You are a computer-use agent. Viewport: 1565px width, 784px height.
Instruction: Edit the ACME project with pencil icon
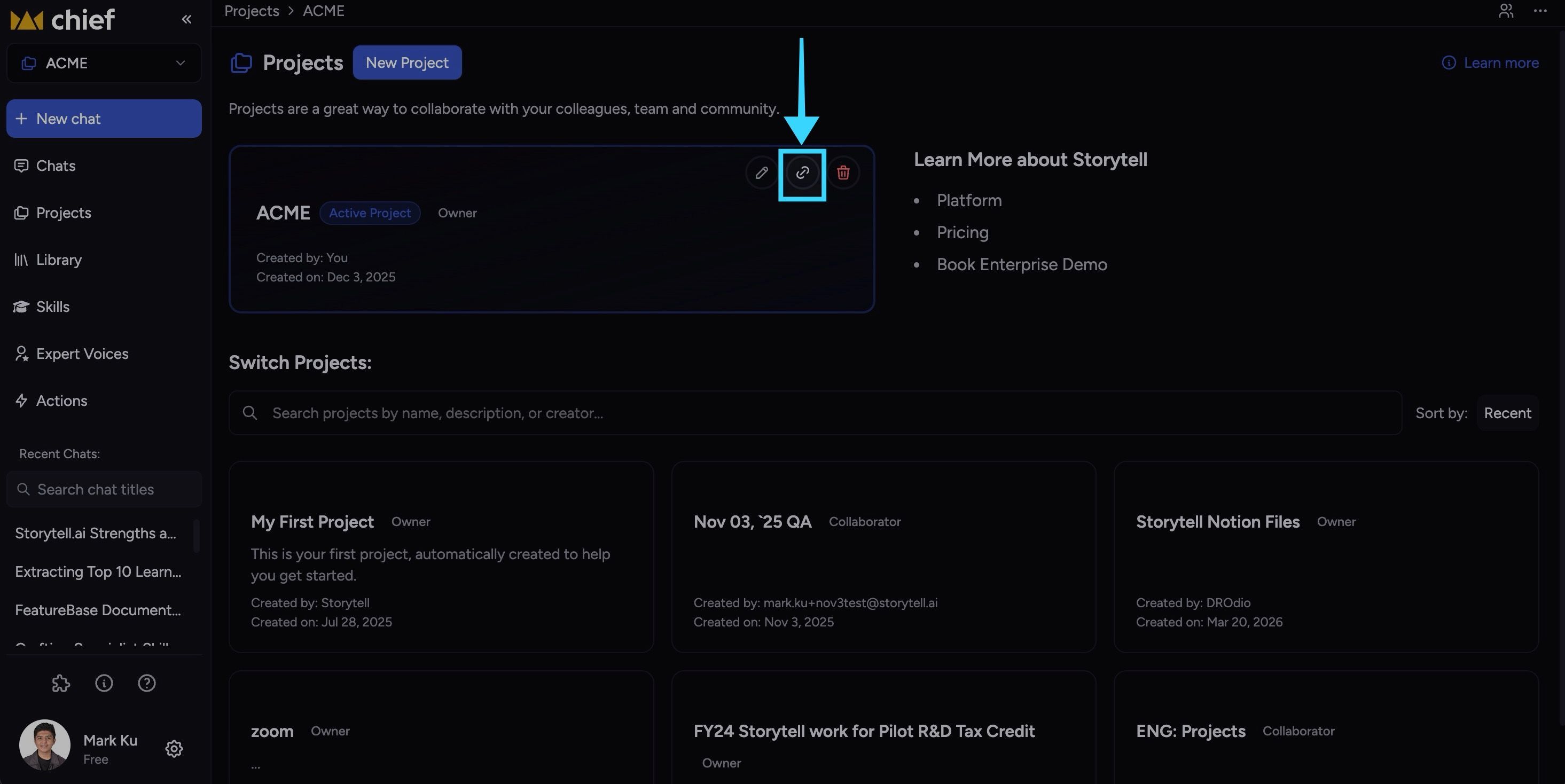pyautogui.click(x=761, y=173)
